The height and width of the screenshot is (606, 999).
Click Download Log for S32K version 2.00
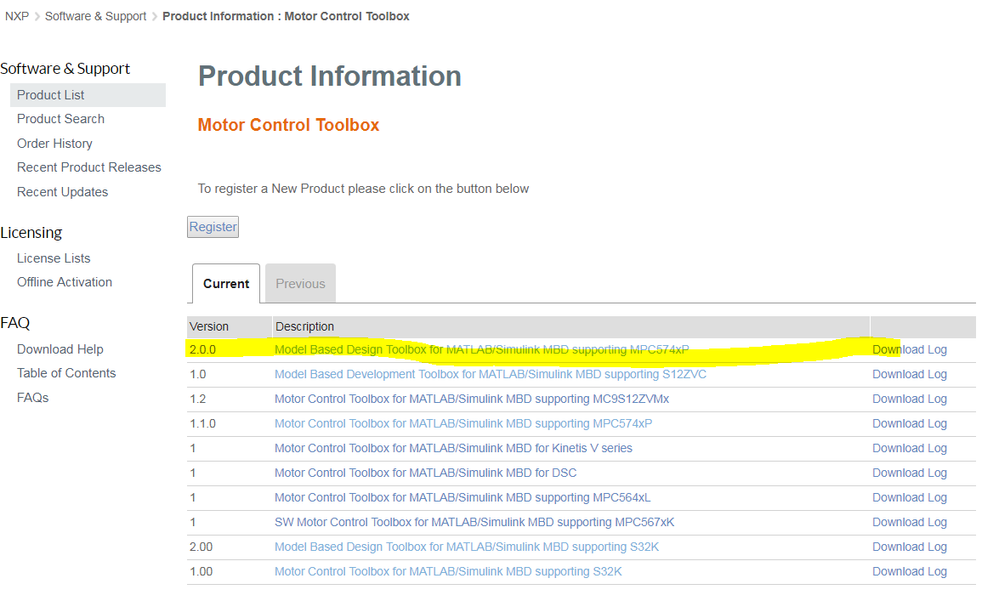tap(909, 547)
